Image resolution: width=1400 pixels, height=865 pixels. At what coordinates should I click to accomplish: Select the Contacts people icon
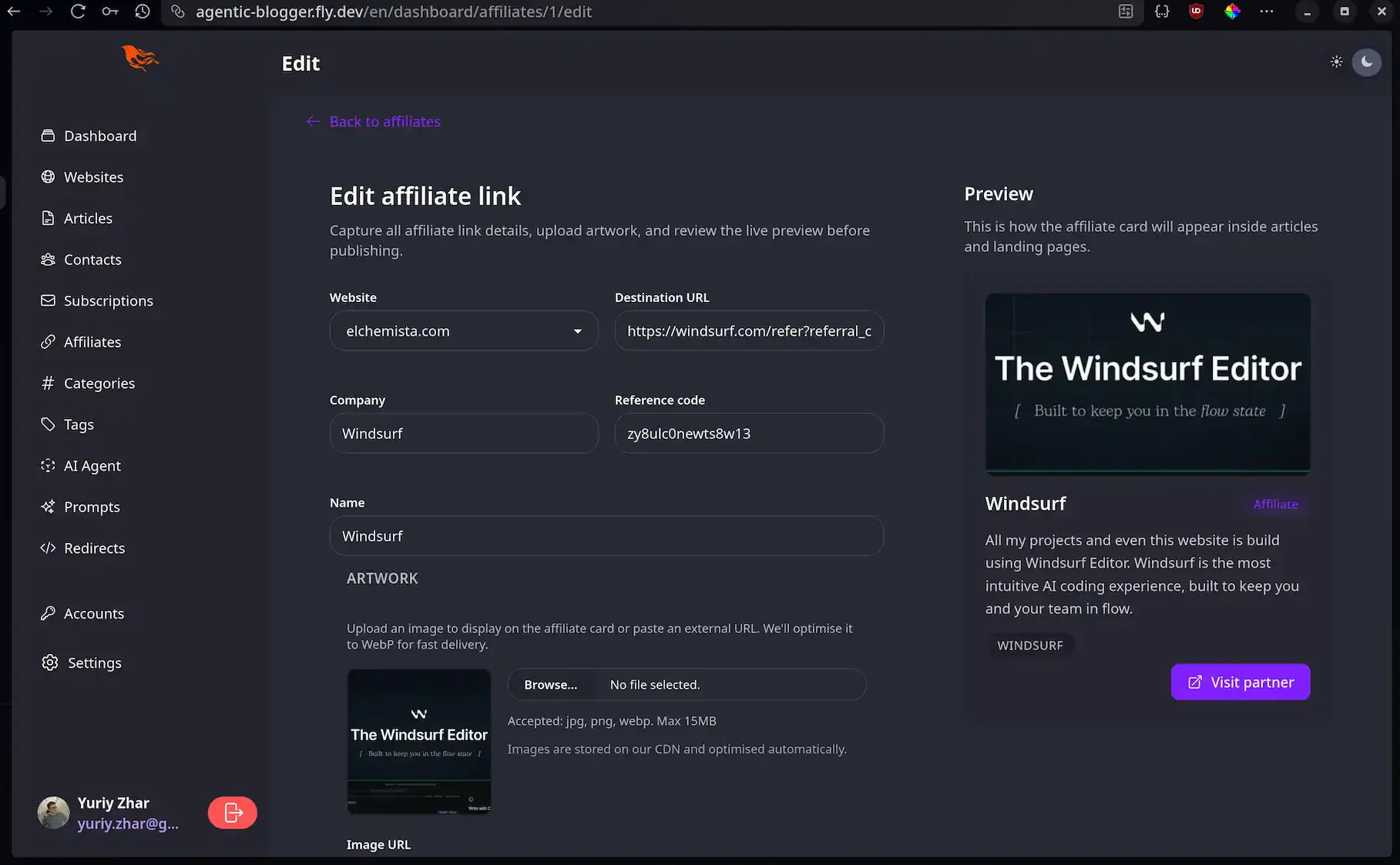tap(48, 260)
